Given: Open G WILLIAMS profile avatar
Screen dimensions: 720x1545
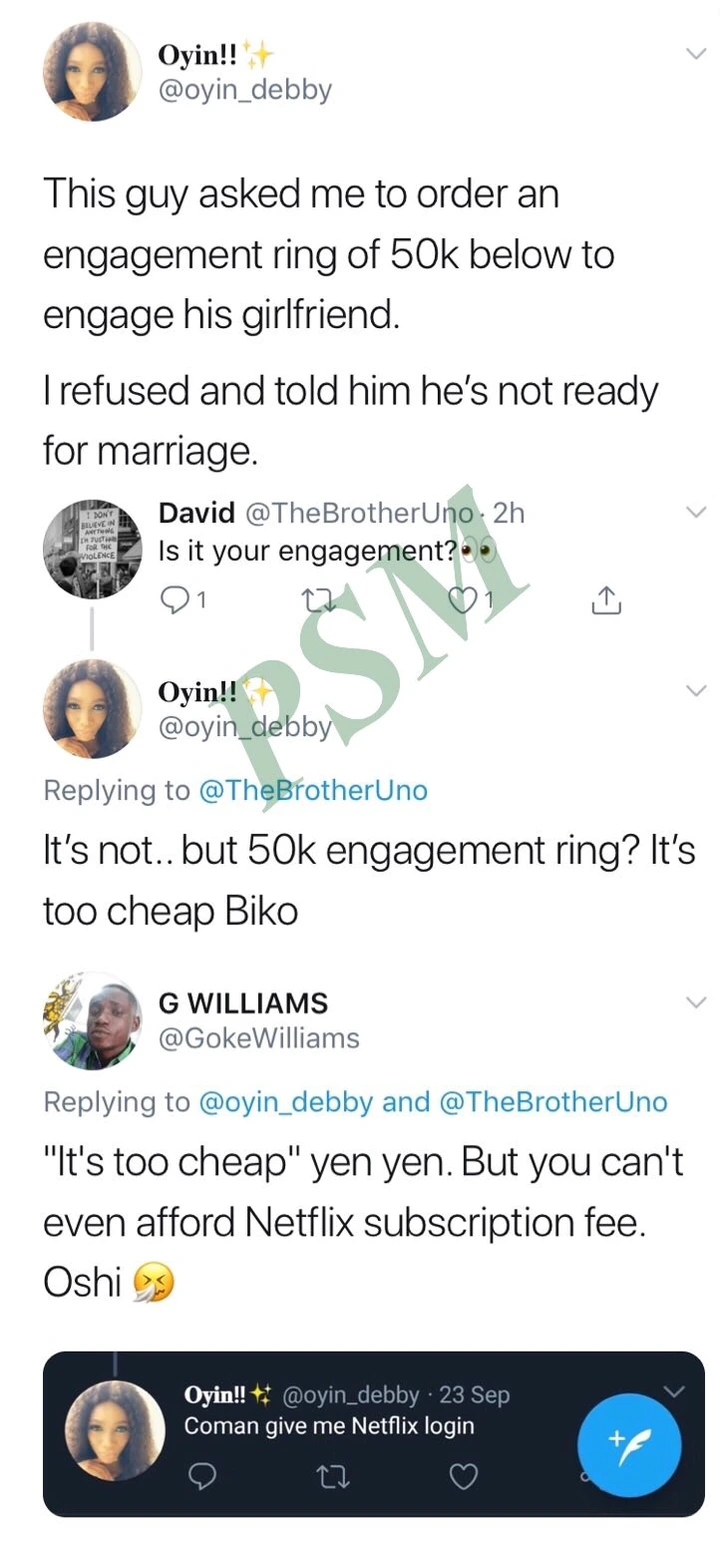Looking at the screenshot, I should pos(92,1020).
